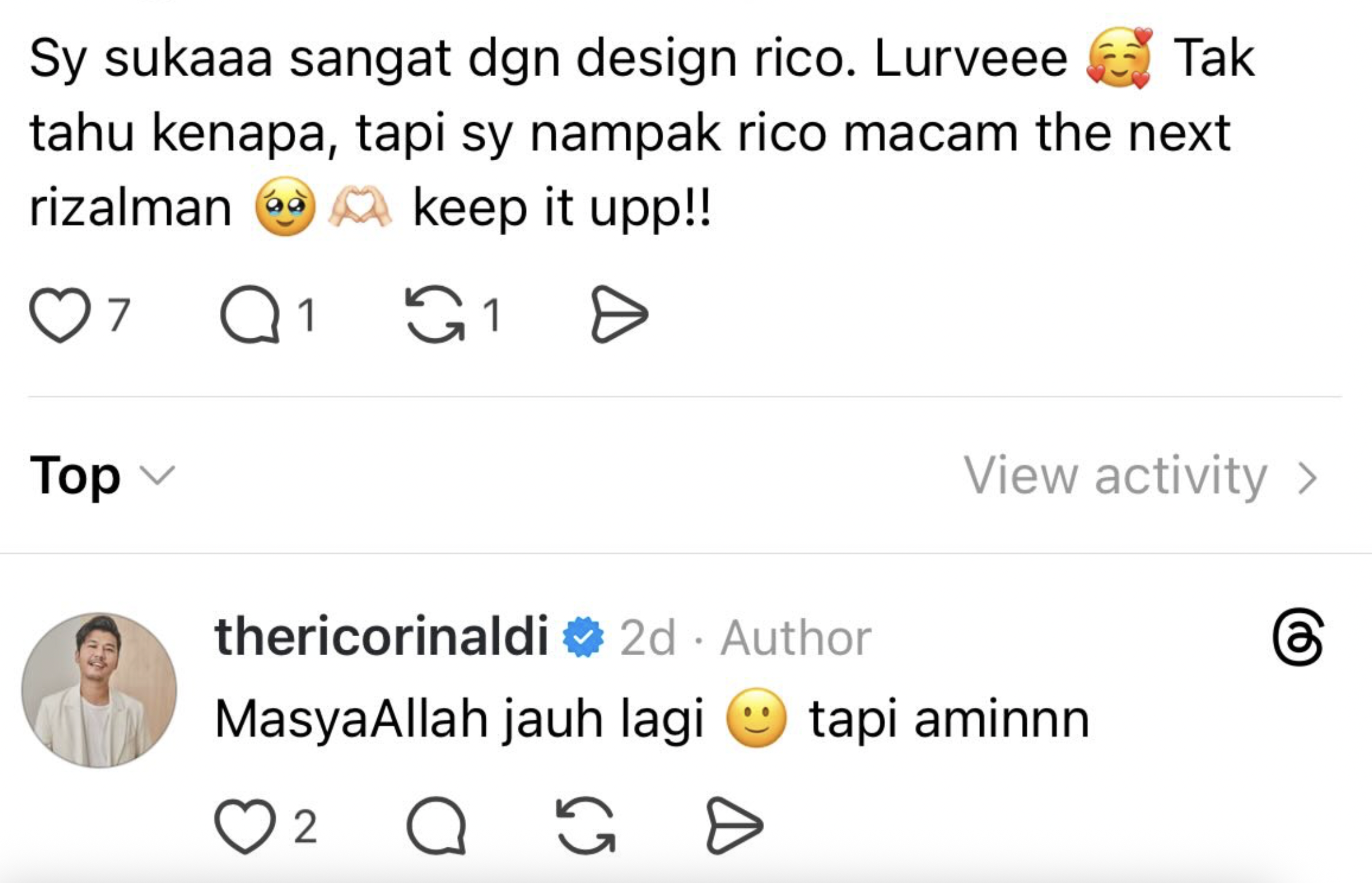This screenshot has width=1372, height=883.
Task: Tap the reply's like count 2
Action: click(305, 826)
